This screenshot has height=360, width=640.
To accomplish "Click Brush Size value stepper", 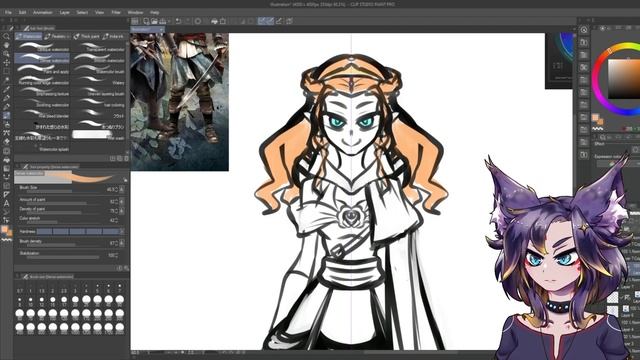I will [x=116, y=189].
